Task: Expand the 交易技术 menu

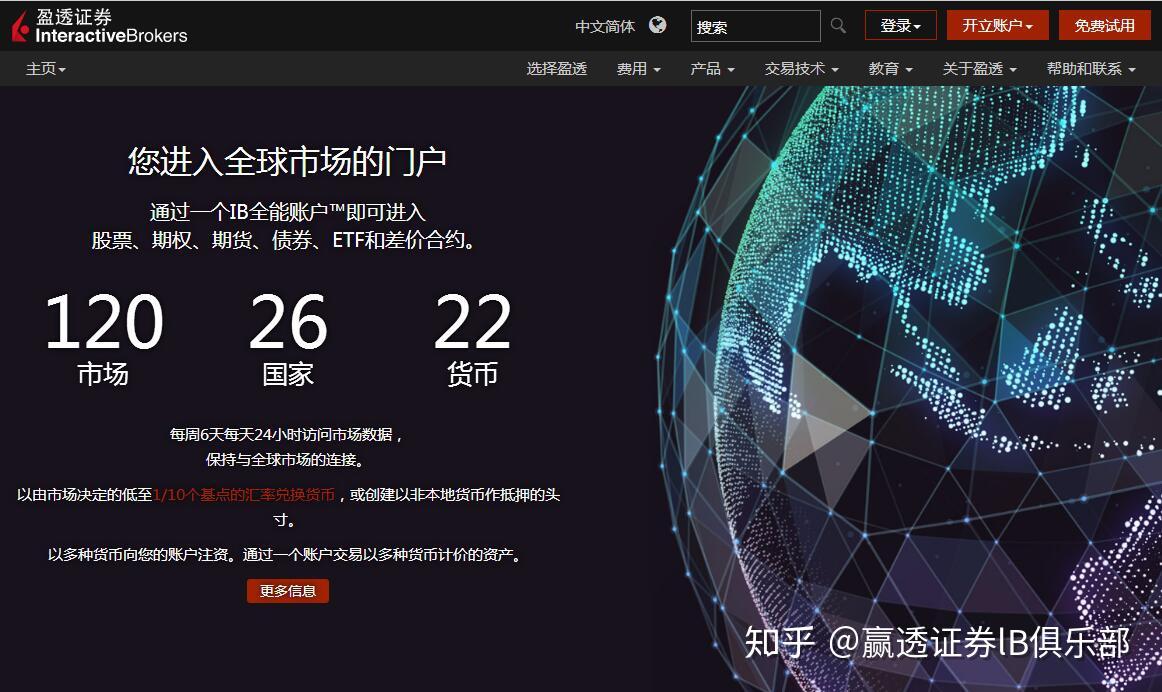Action: (x=800, y=70)
